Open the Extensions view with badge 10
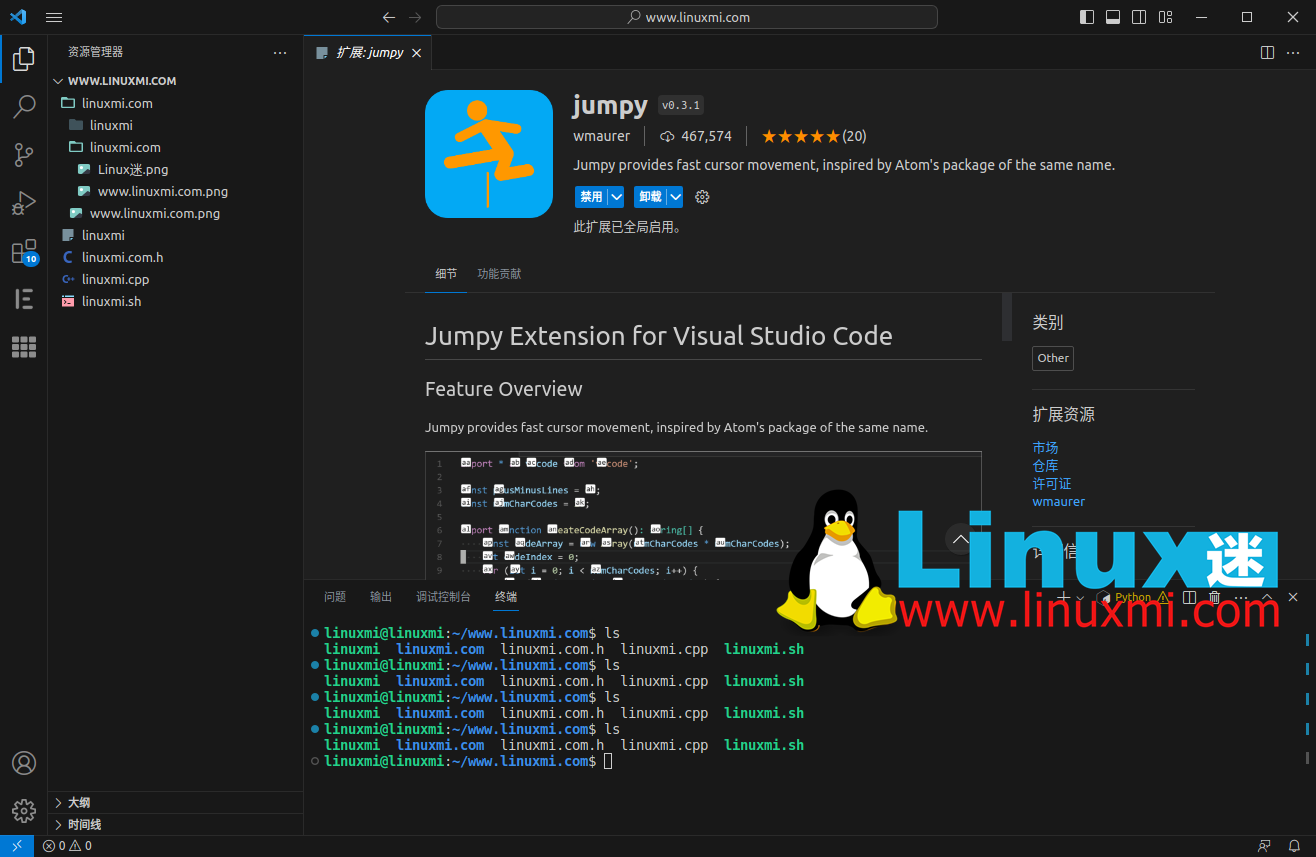This screenshot has height=857, width=1316. 24,252
